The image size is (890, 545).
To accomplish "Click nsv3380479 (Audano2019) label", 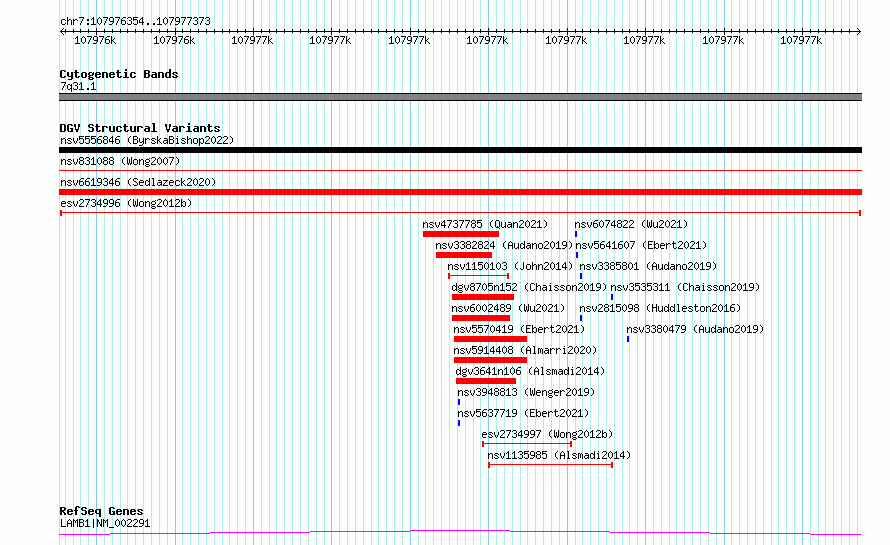I will click(695, 329).
